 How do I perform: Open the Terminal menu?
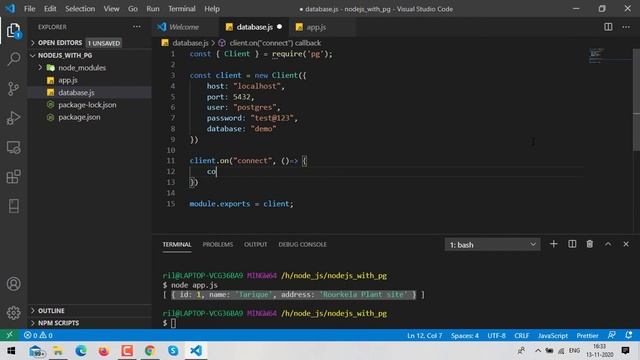click(182, 9)
